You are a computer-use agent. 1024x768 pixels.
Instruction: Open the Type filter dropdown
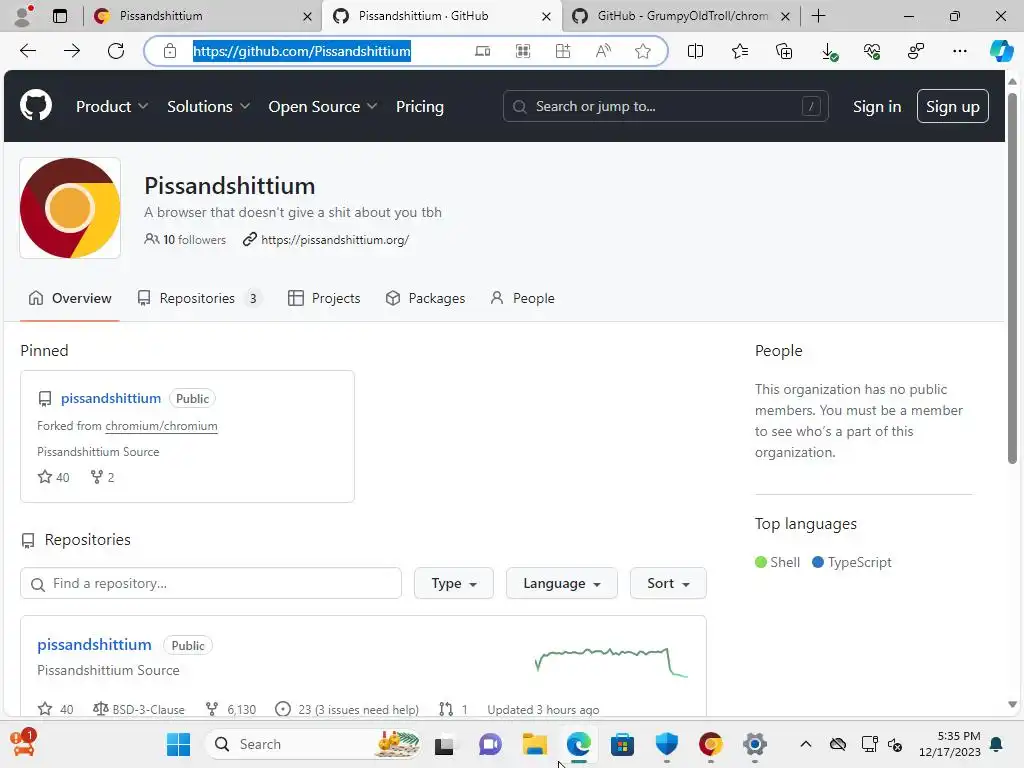pos(454,583)
